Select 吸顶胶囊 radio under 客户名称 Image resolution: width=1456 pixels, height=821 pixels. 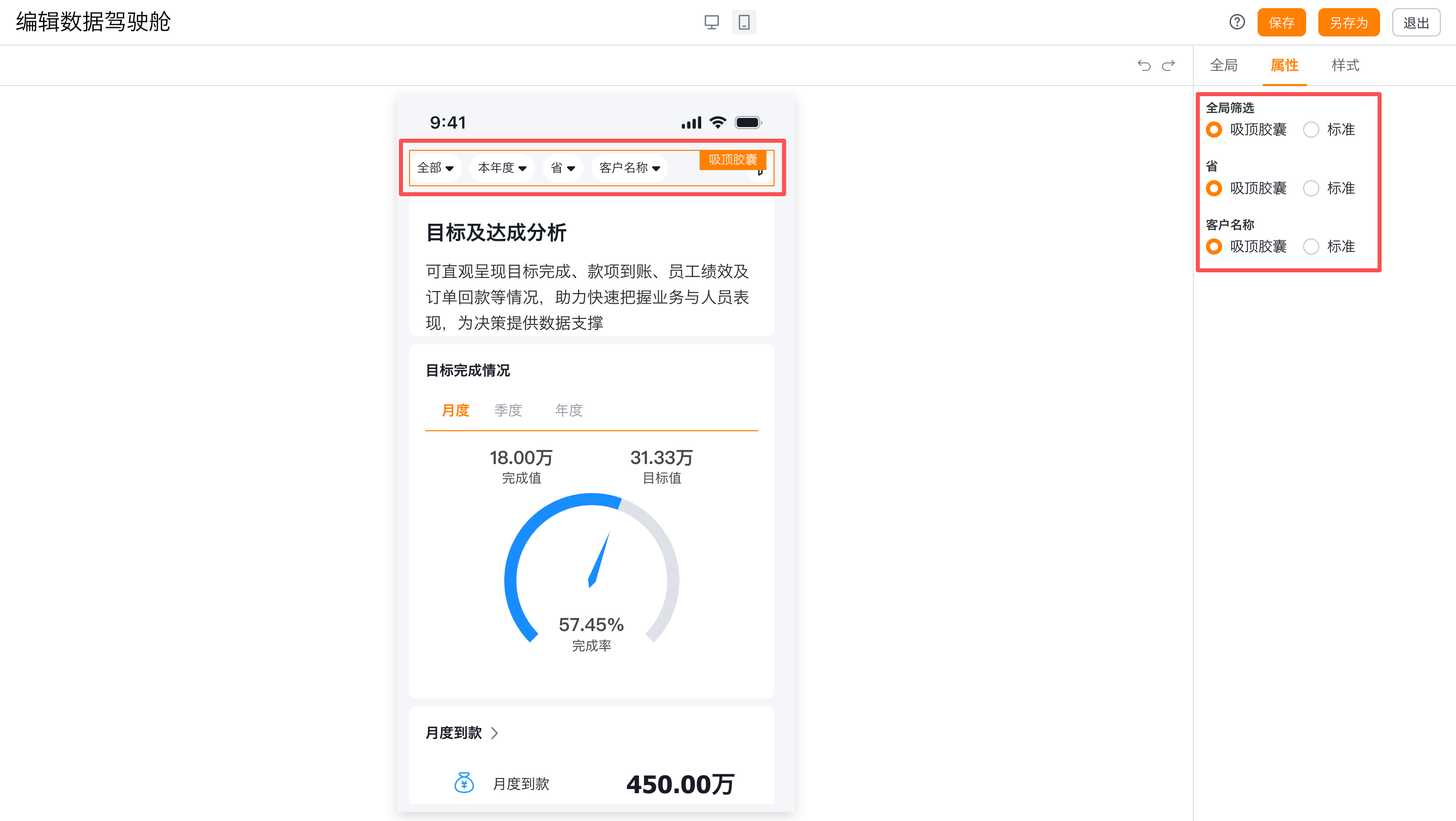pos(1214,247)
